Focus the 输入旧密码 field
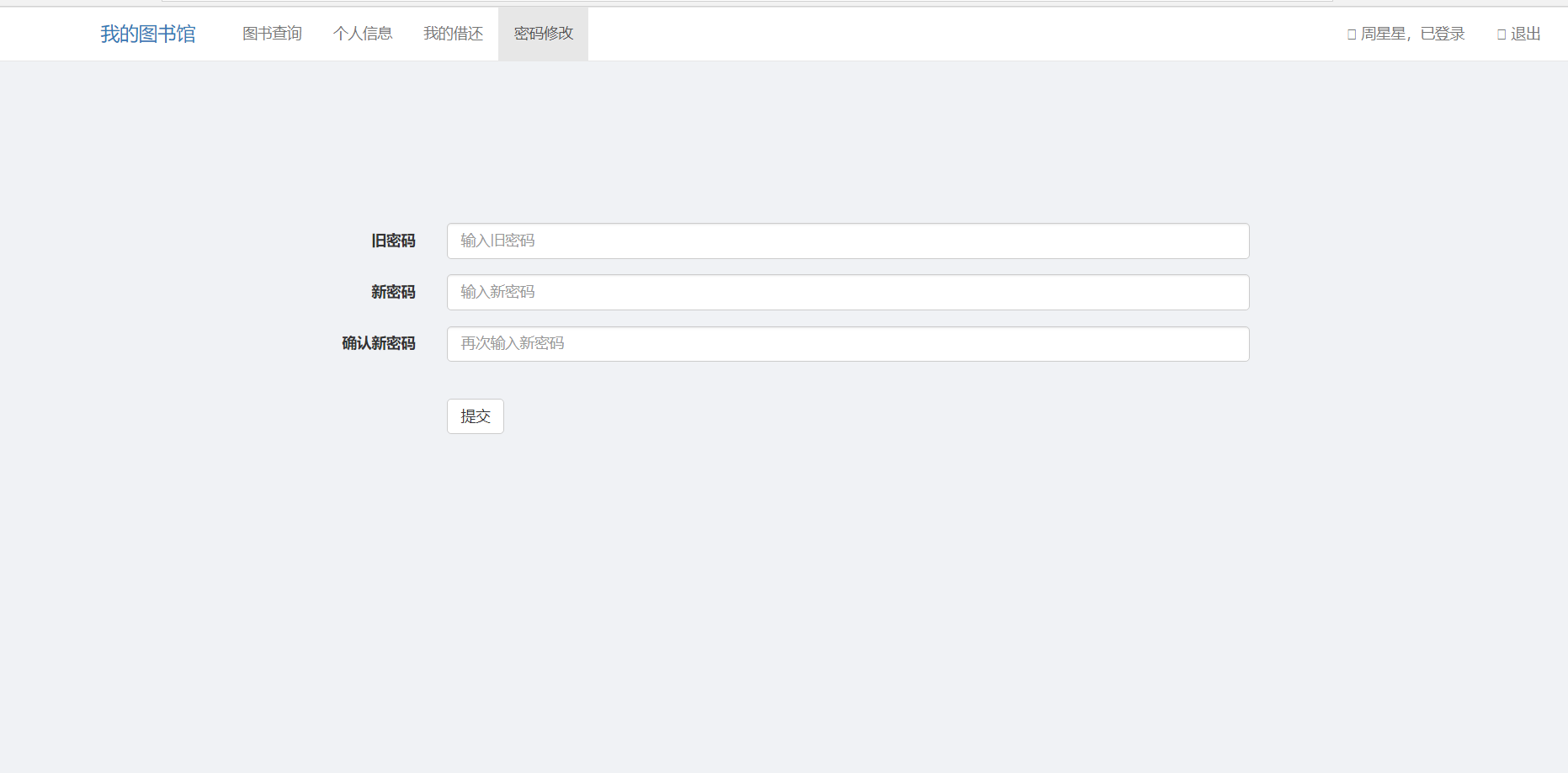The height and width of the screenshot is (773, 1568). [848, 241]
